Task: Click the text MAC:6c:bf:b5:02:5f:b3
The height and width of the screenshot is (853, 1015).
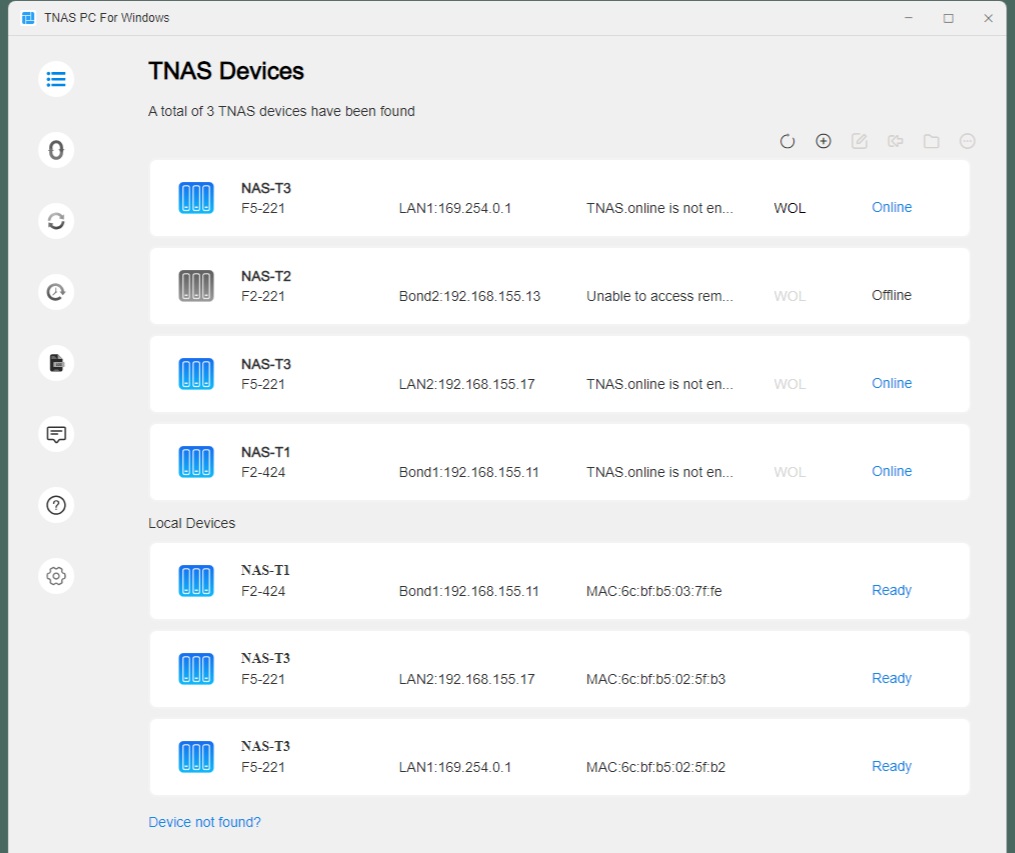Action: 656,679
